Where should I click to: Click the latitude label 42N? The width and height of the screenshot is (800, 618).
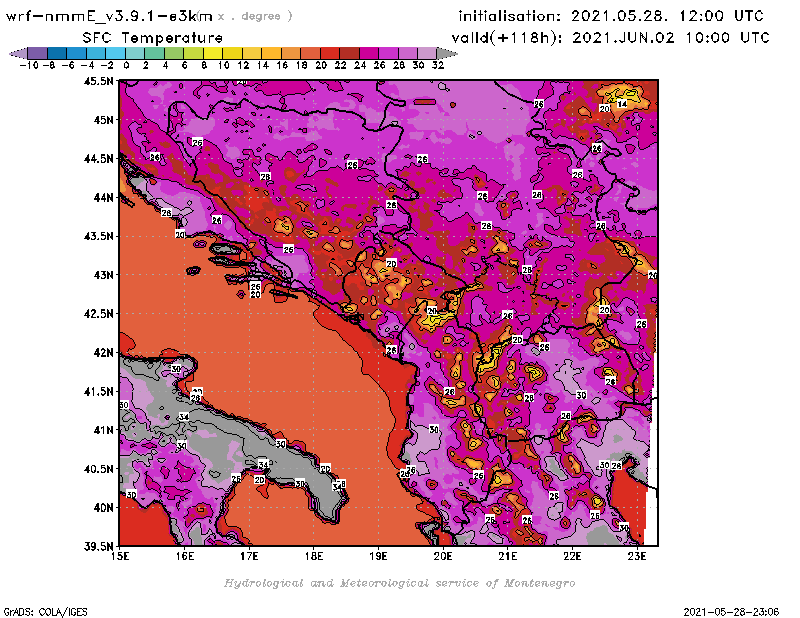104,353
